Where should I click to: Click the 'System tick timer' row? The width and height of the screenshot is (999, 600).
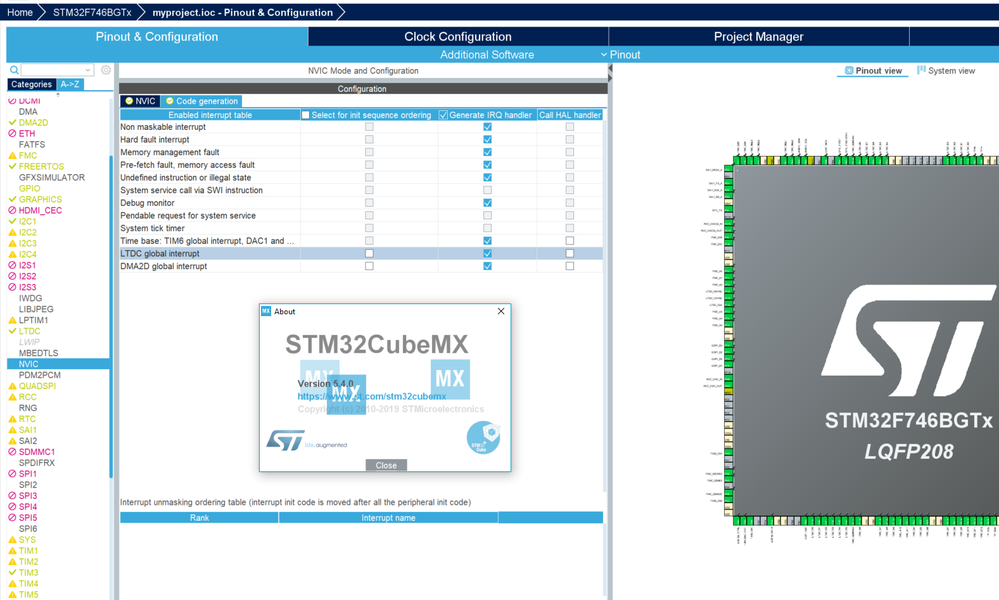(x=361, y=228)
